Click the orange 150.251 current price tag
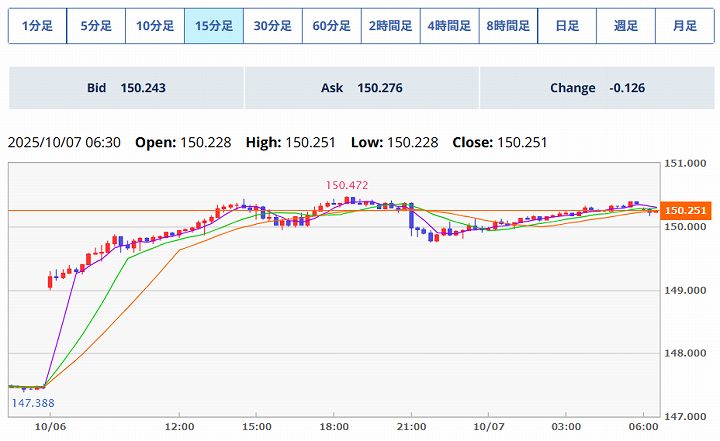This screenshot has height=441, width=720. [686, 211]
